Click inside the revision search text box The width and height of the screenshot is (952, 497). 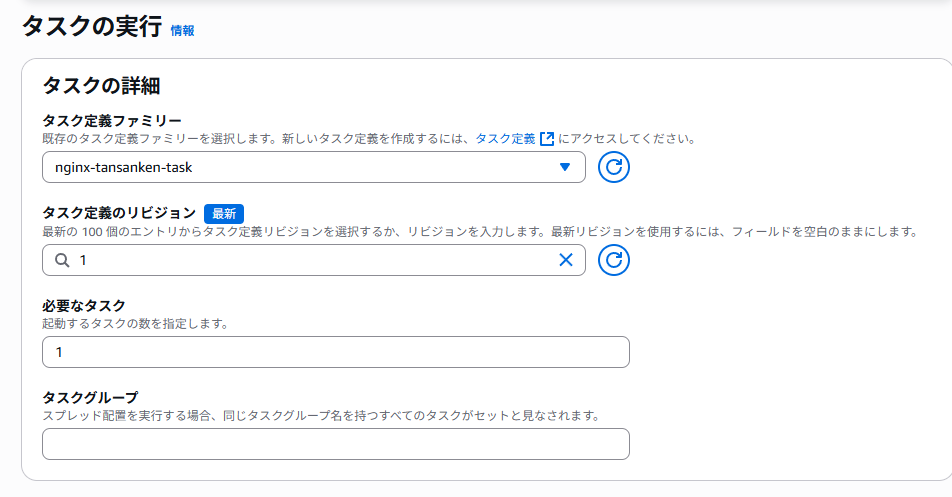tap(310, 260)
